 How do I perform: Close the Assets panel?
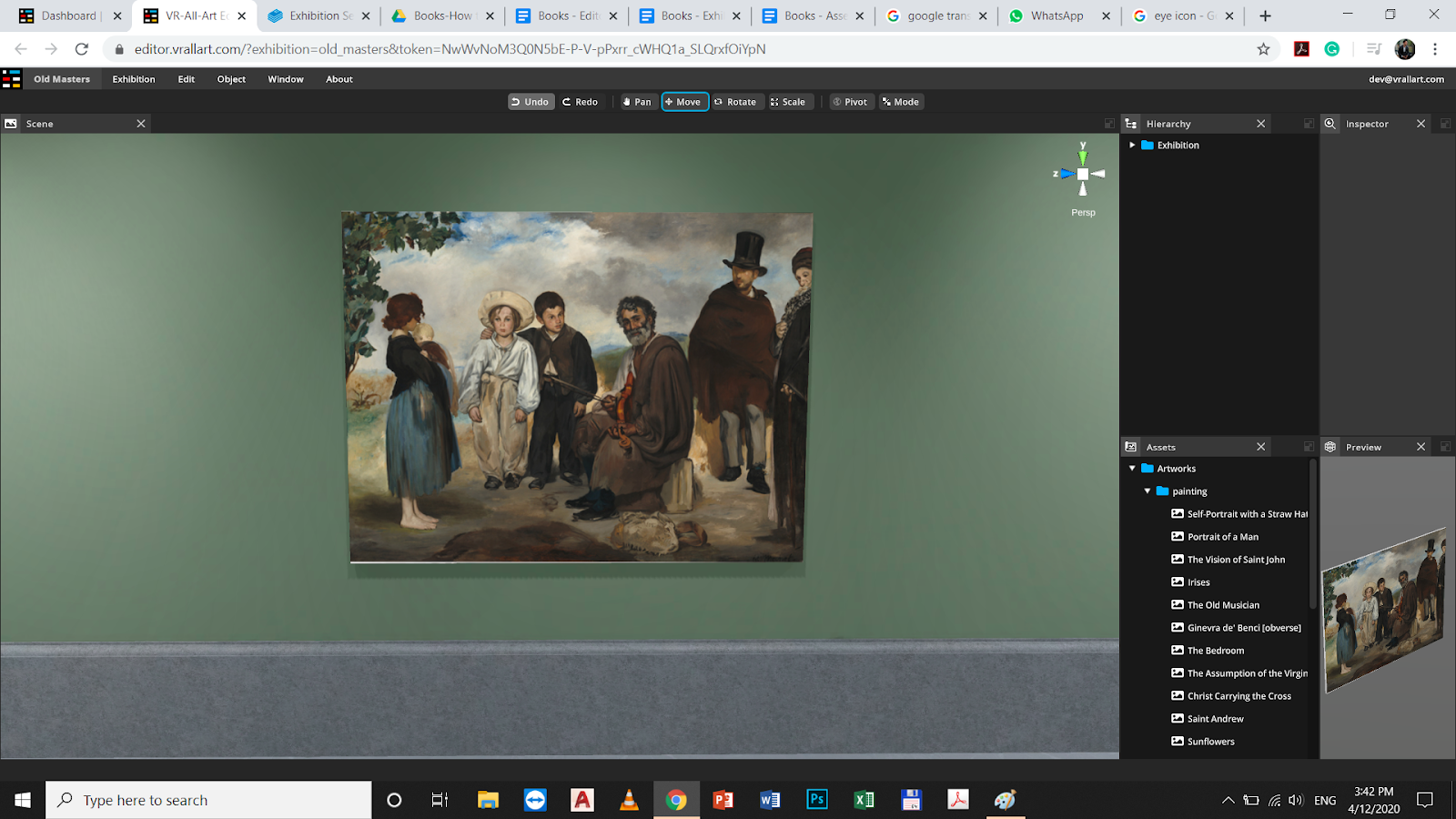[1261, 447]
